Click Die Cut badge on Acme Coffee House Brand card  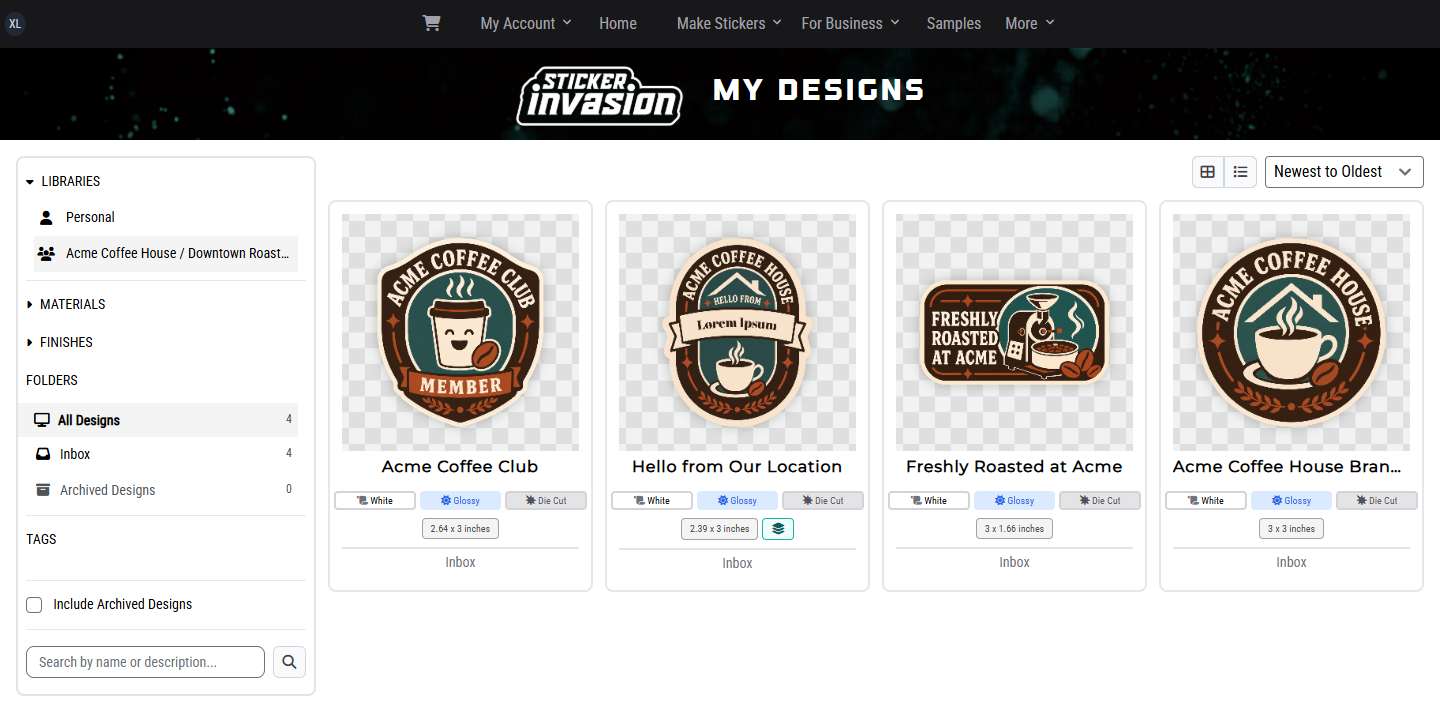coord(1377,501)
